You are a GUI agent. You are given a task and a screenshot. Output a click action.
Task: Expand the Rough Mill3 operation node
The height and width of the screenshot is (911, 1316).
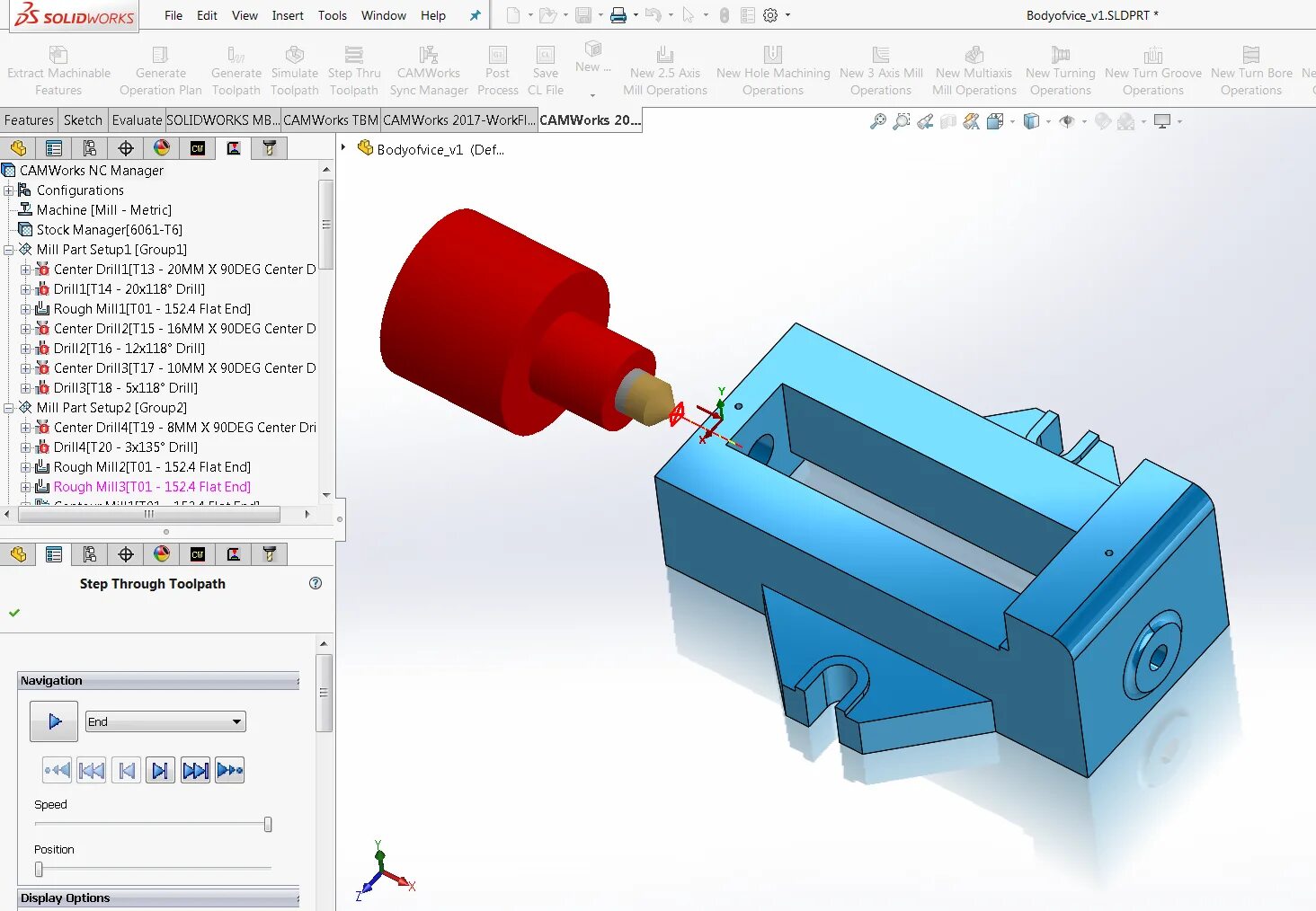pyautogui.click(x=25, y=487)
